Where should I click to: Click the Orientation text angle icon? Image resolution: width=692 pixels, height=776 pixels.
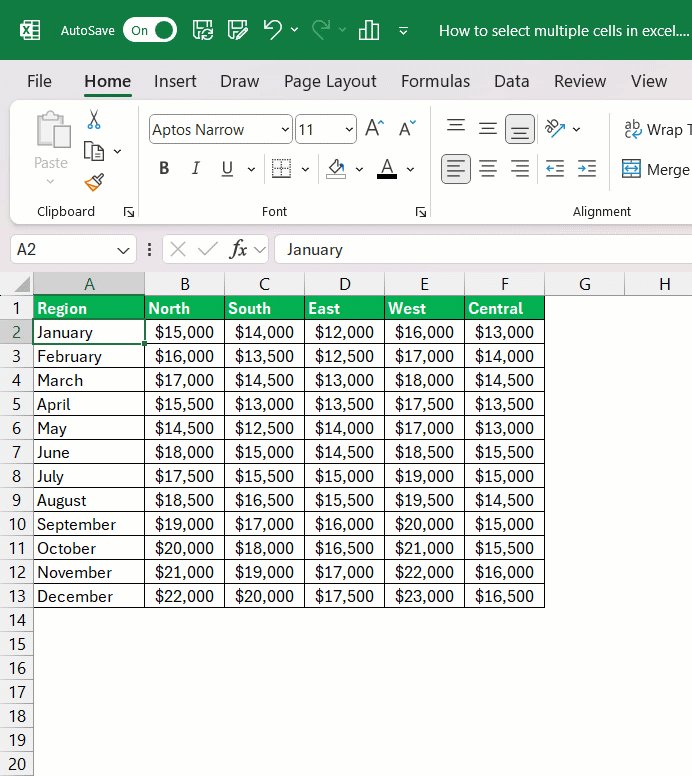click(x=555, y=128)
